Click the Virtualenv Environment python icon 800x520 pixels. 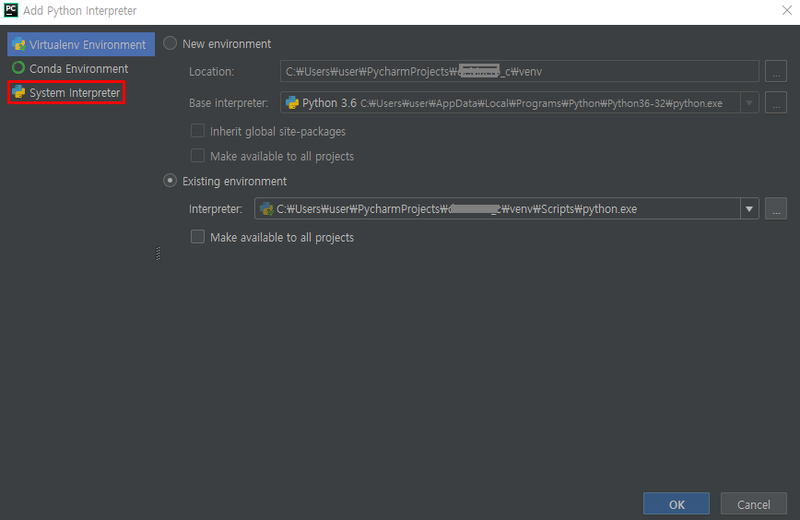click(19, 44)
